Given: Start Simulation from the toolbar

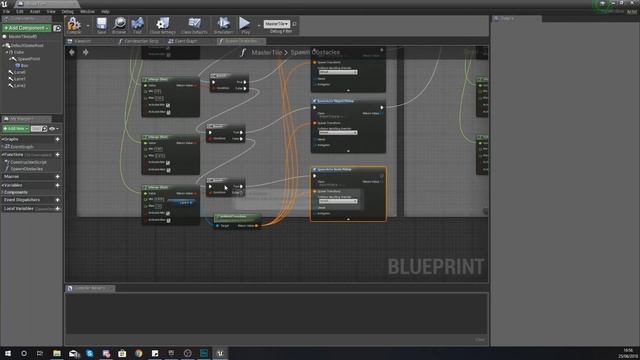Looking at the screenshot, I should [x=223, y=25].
